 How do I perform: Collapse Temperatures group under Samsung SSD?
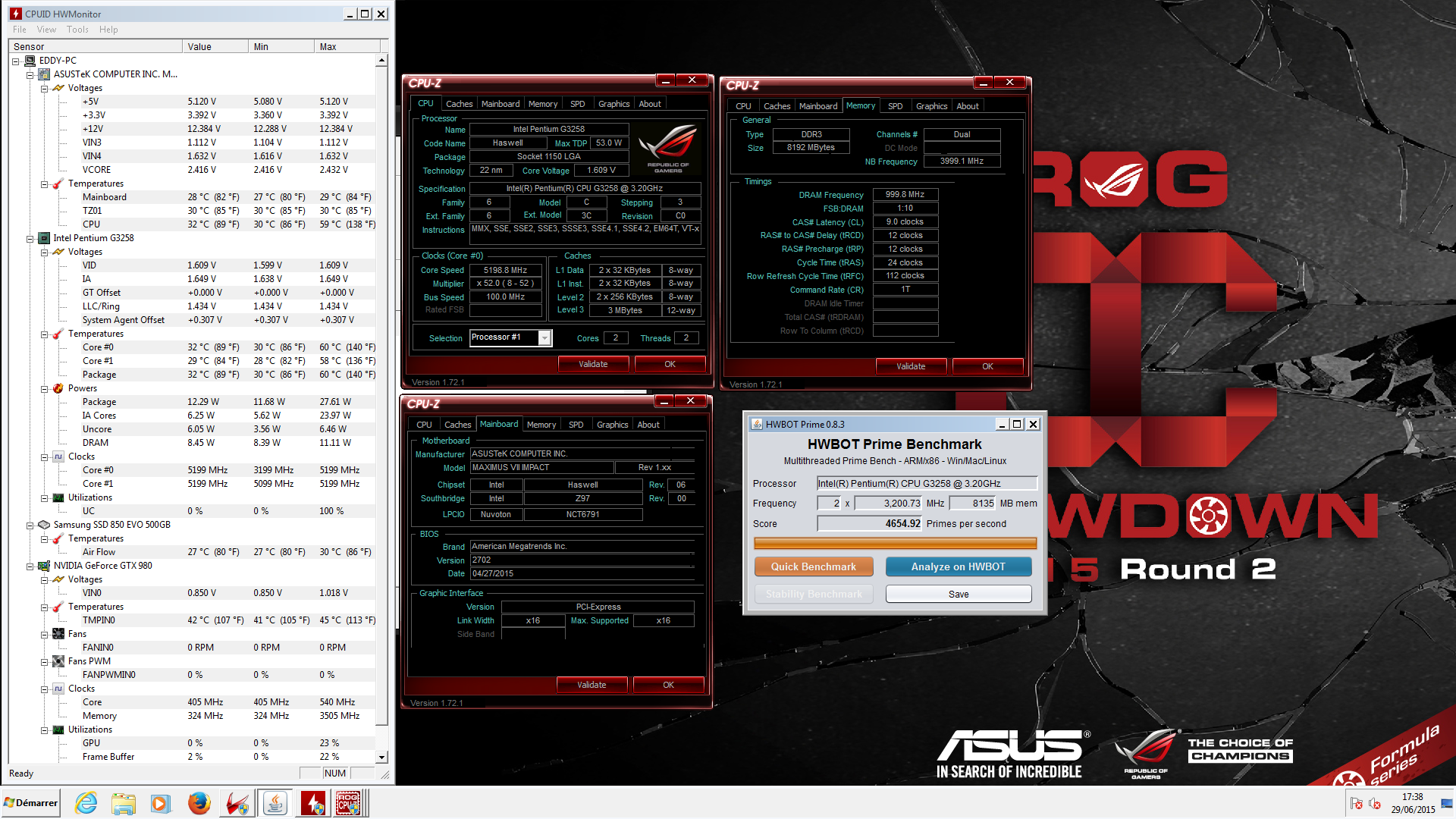[x=44, y=538]
